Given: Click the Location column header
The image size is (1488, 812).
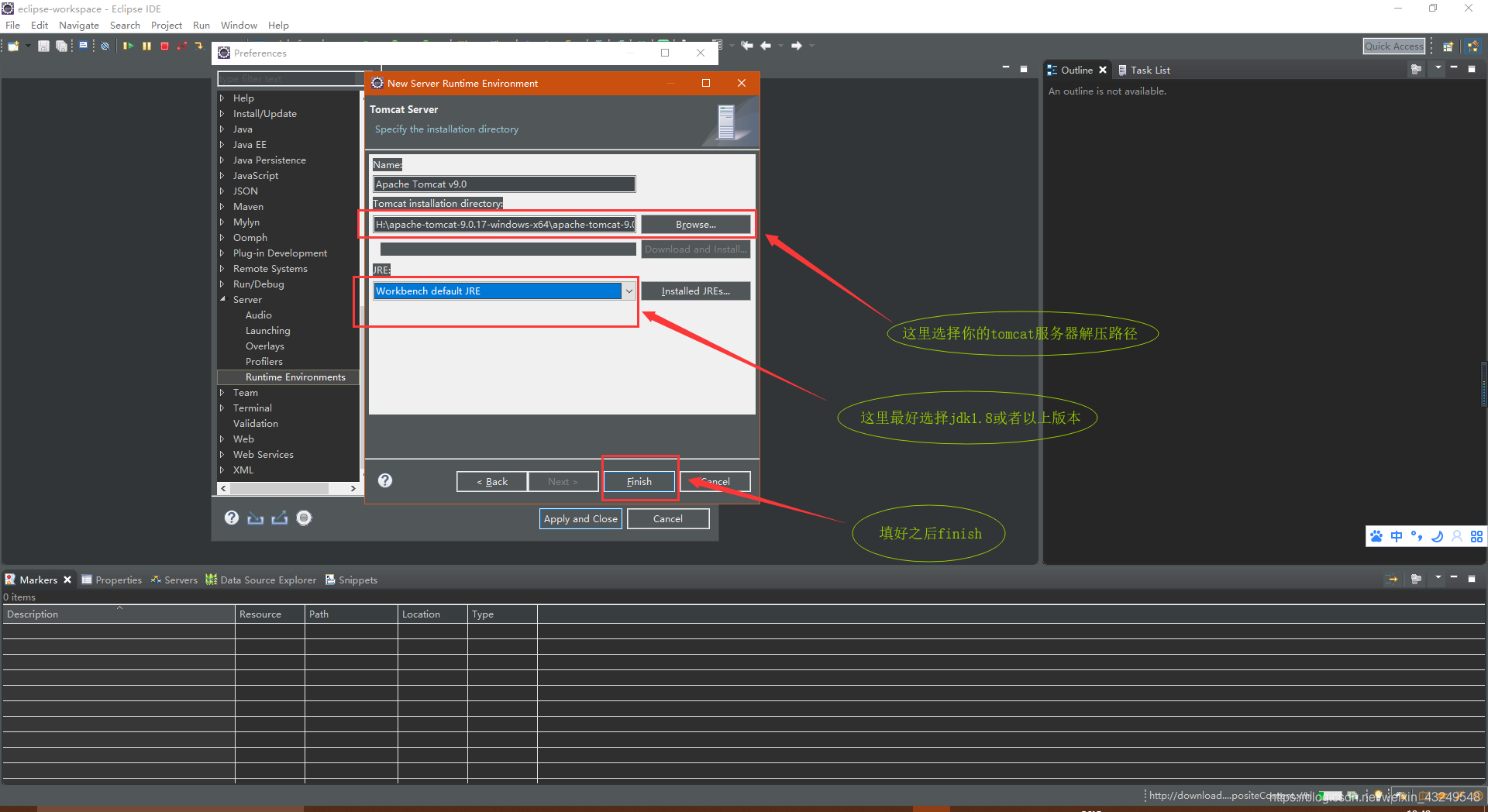Looking at the screenshot, I should click(x=432, y=614).
